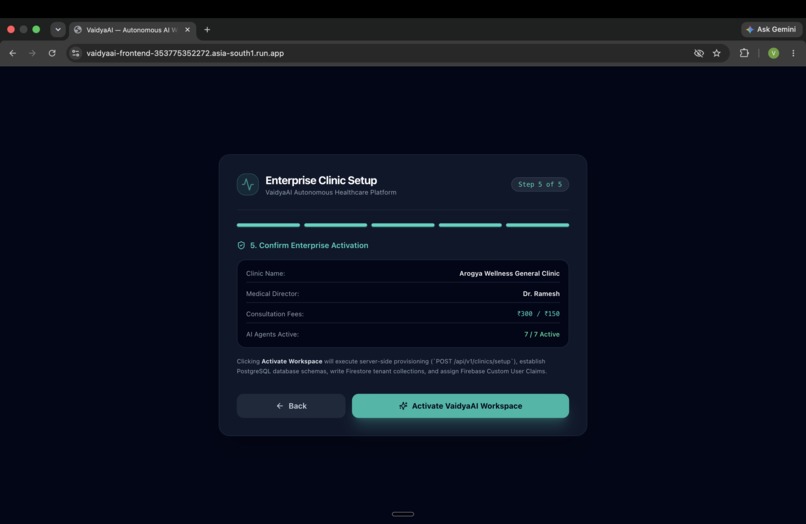Click the shield icon beside Confirm Enterprise Activation
This screenshot has width=806, height=524.
click(x=241, y=245)
